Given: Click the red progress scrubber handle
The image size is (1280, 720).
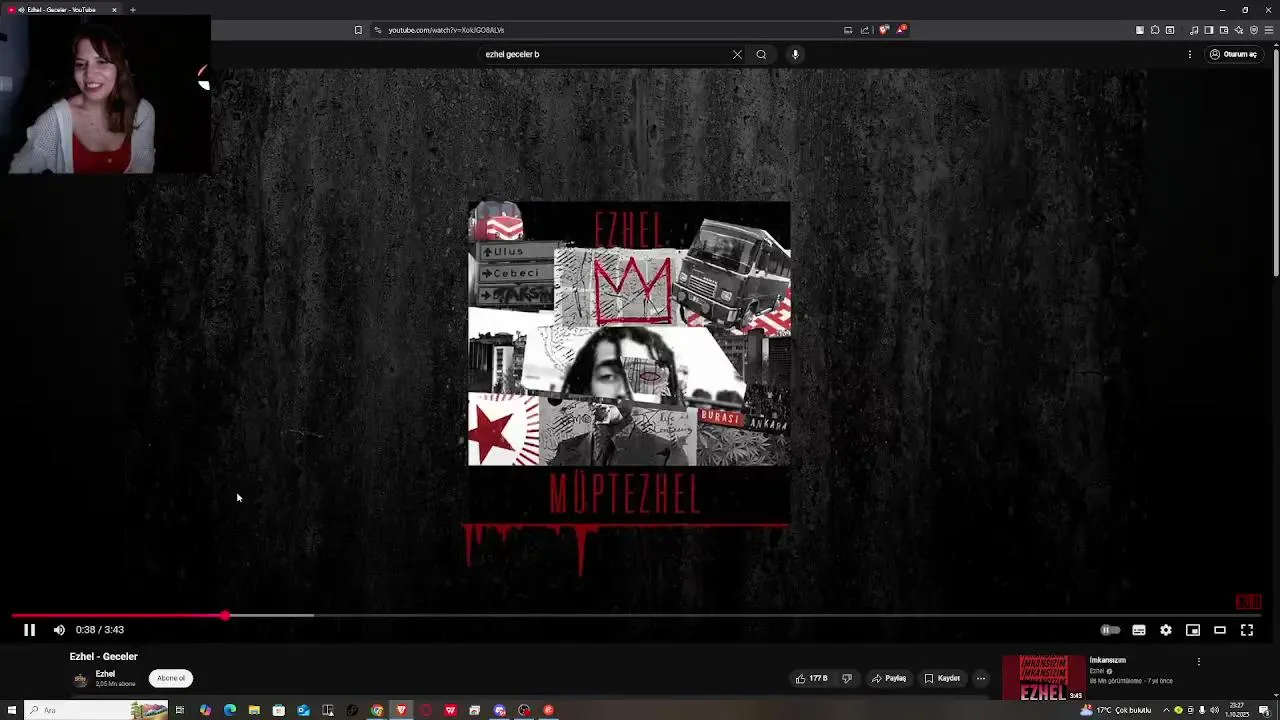Looking at the screenshot, I should (226, 616).
